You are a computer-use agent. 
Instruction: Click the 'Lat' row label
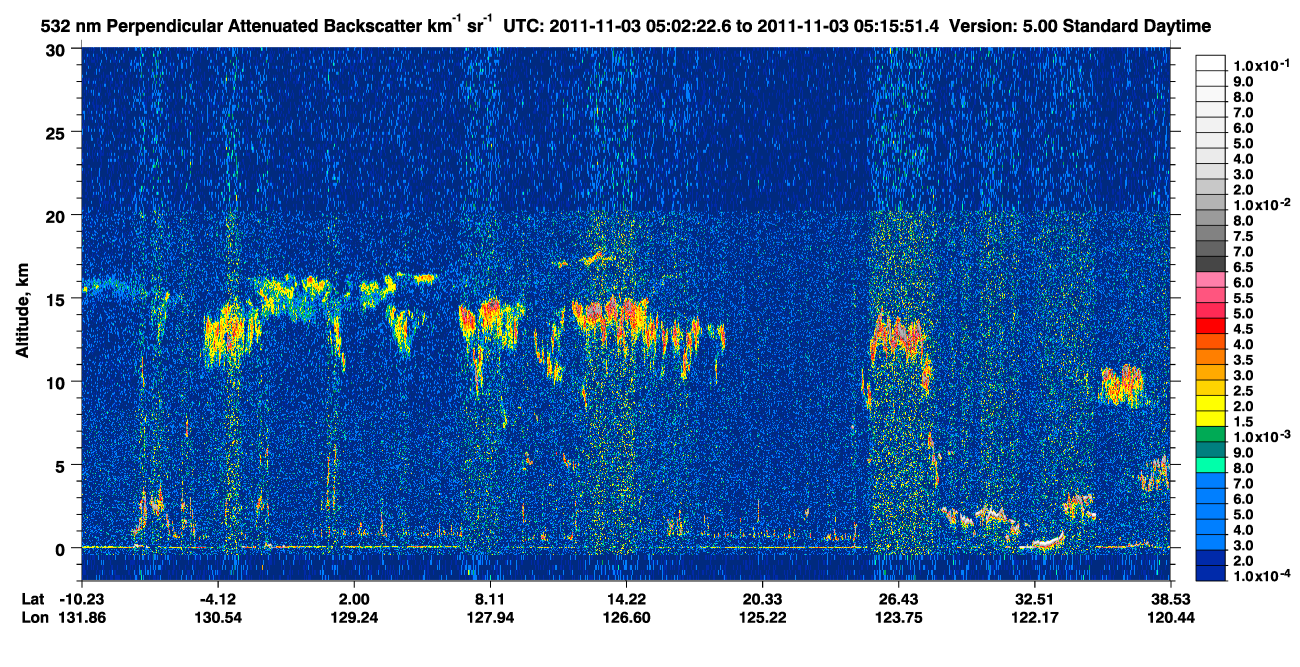coord(32,599)
